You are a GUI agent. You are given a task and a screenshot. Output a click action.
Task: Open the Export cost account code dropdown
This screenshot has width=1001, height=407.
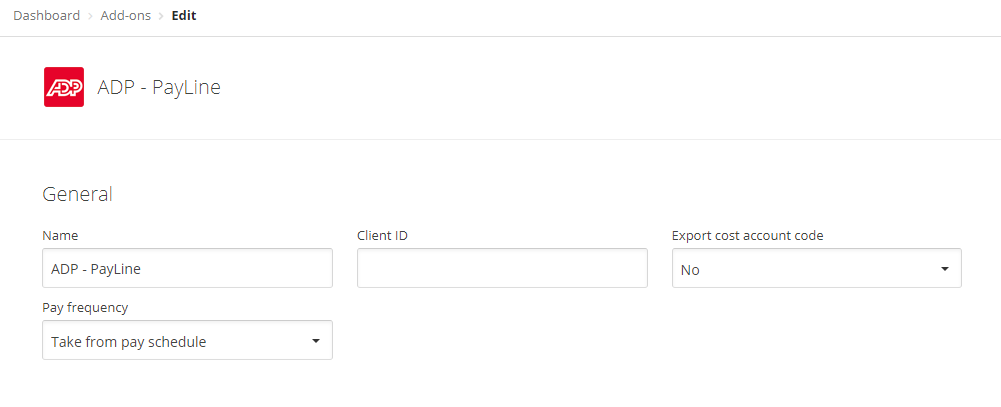(817, 268)
